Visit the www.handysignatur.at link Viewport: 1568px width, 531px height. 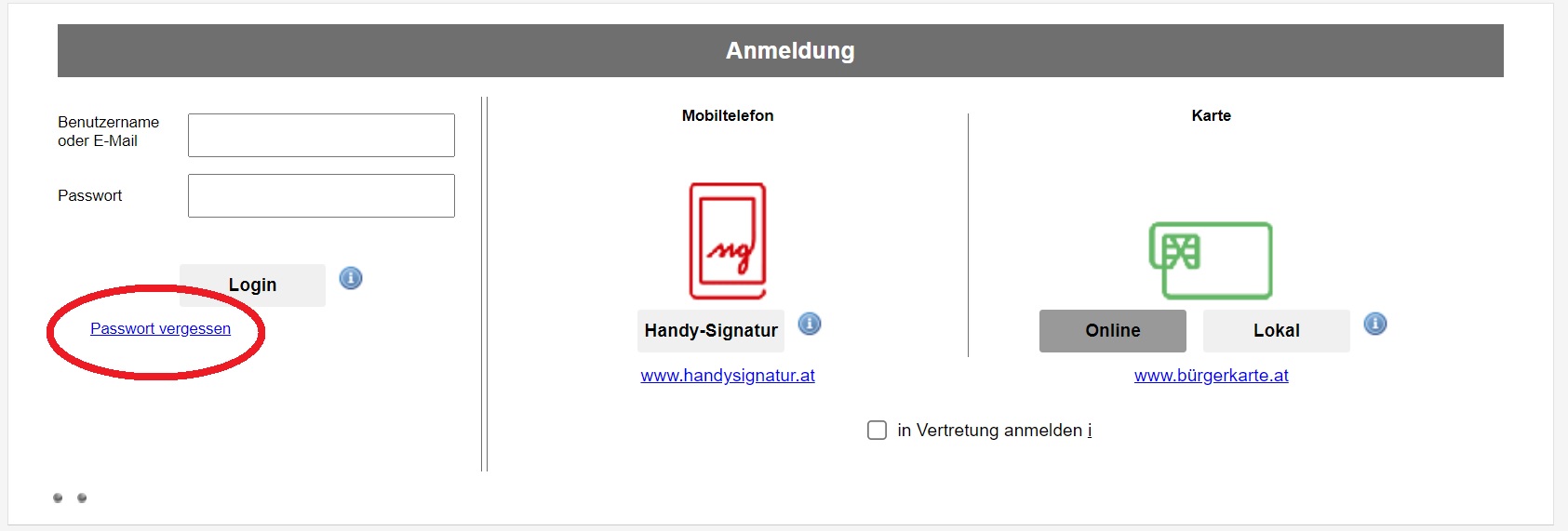point(728,376)
